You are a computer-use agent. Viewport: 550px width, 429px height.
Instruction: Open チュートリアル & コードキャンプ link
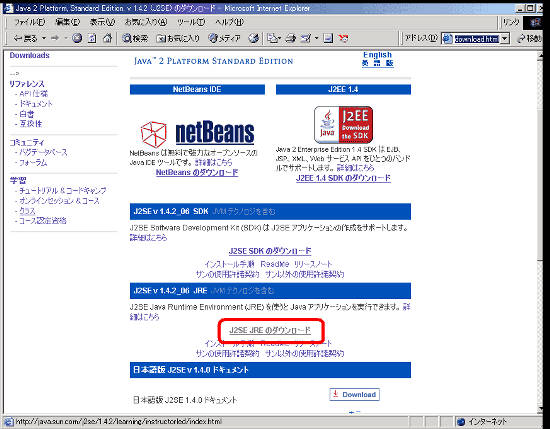coord(62,190)
